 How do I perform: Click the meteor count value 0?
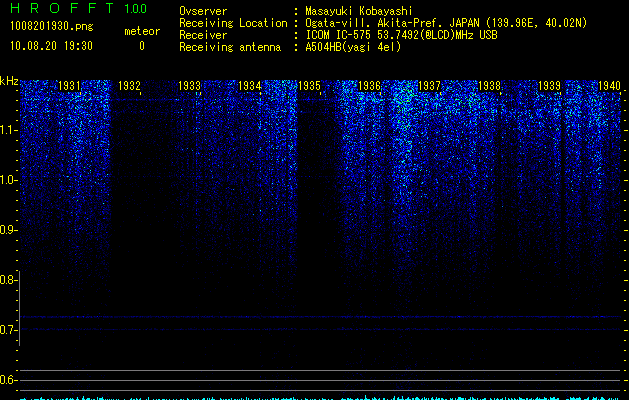click(x=142, y=46)
